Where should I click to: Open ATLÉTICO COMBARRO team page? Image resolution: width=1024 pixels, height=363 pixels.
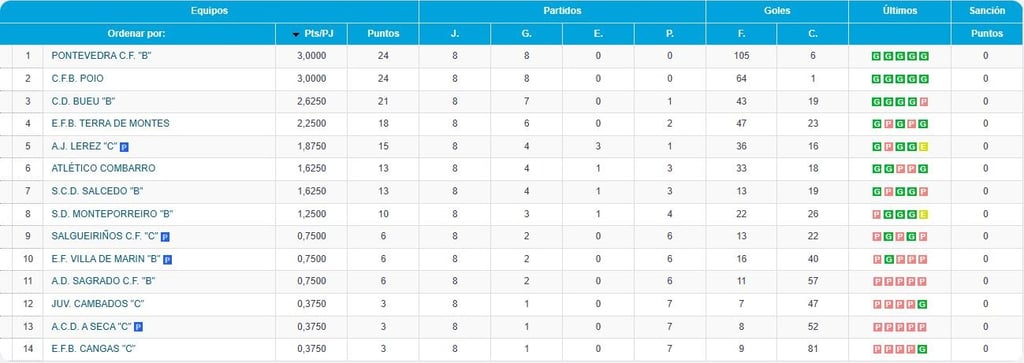pyautogui.click(x=103, y=168)
